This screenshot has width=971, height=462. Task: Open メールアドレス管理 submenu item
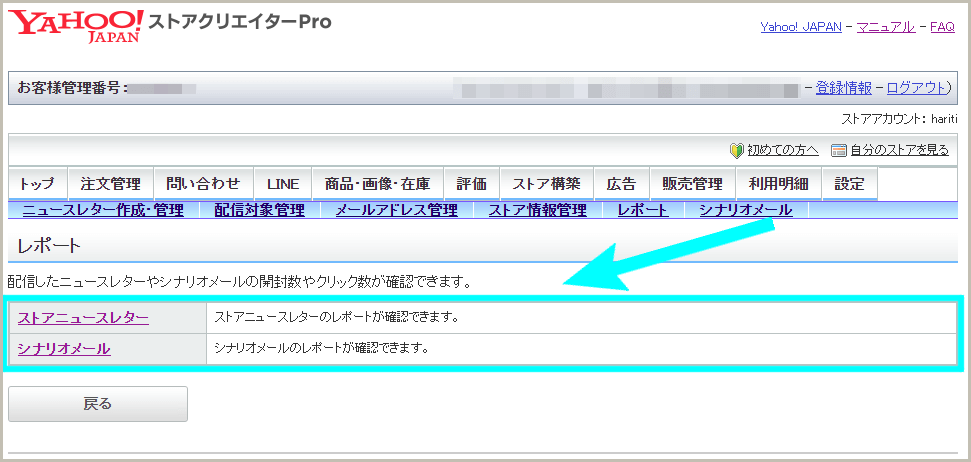click(x=396, y=211)
